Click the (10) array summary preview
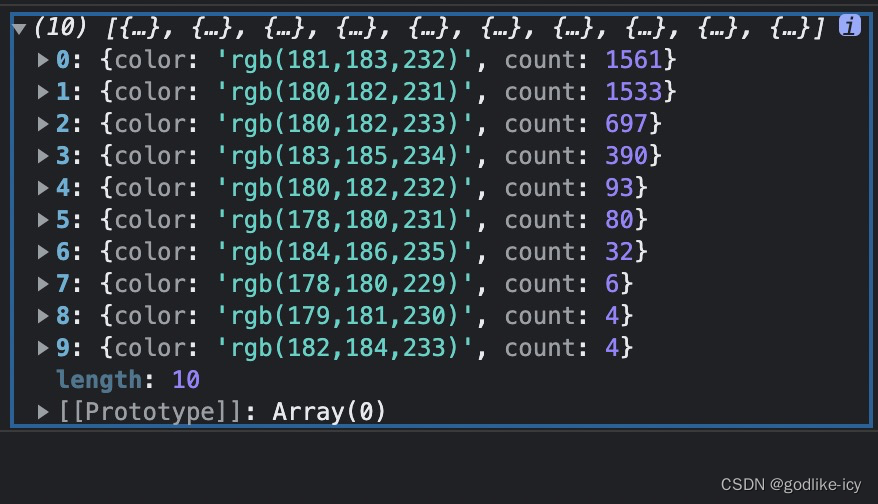This screenshot has height=504, width=878. 430,27
